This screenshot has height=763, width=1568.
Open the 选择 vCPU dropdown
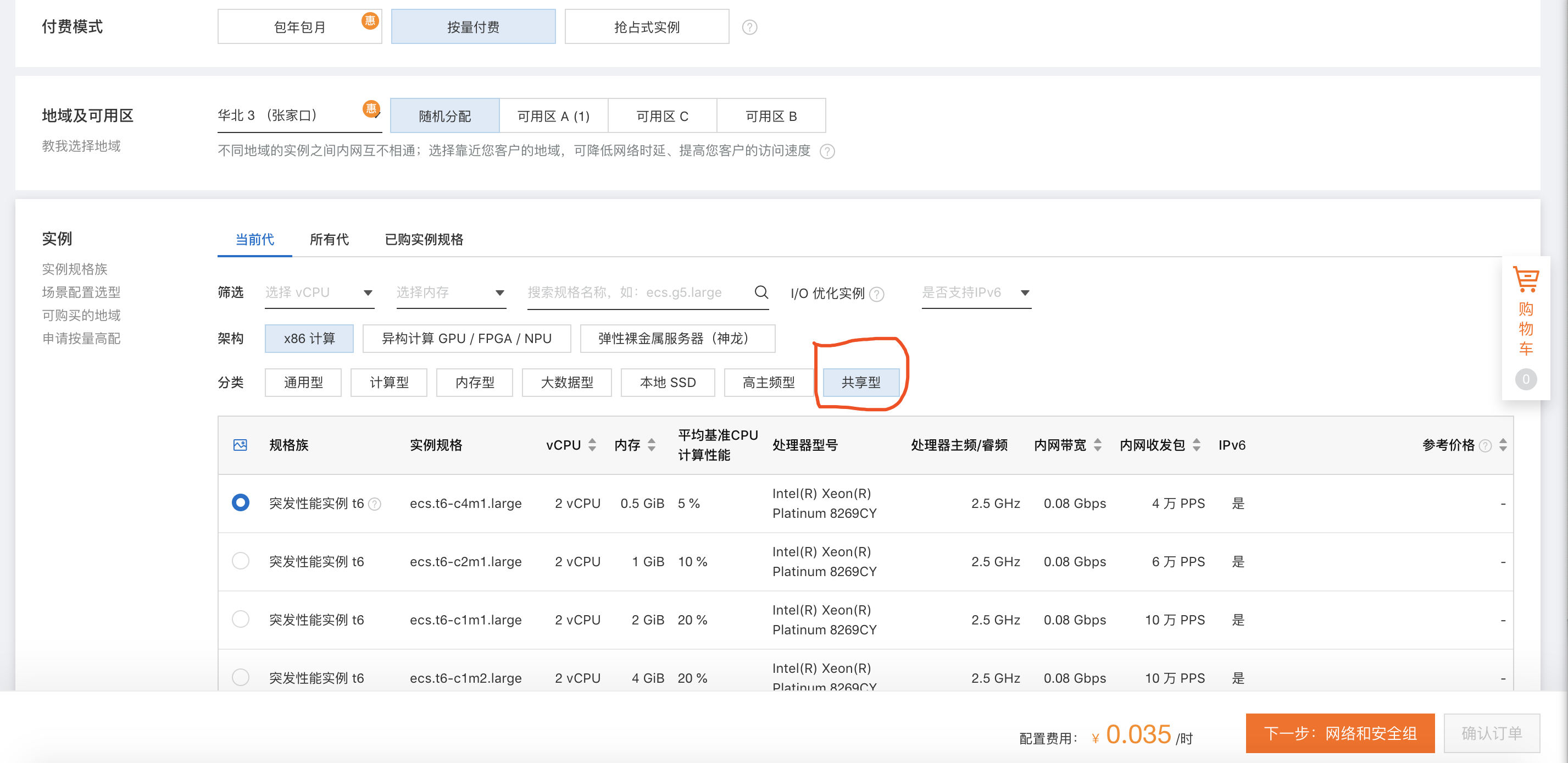319,293
